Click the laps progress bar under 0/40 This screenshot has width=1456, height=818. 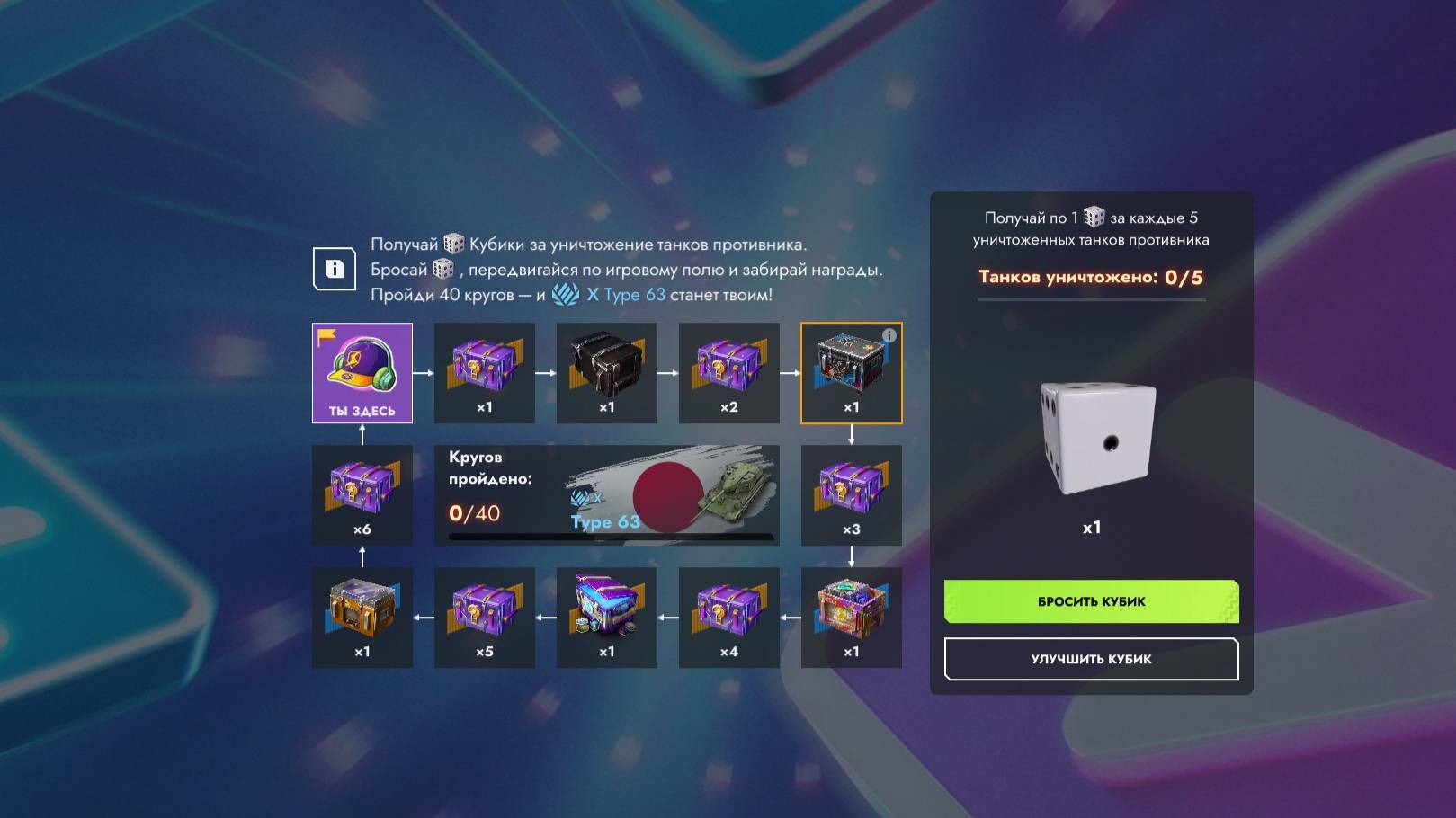click(611, 538)
